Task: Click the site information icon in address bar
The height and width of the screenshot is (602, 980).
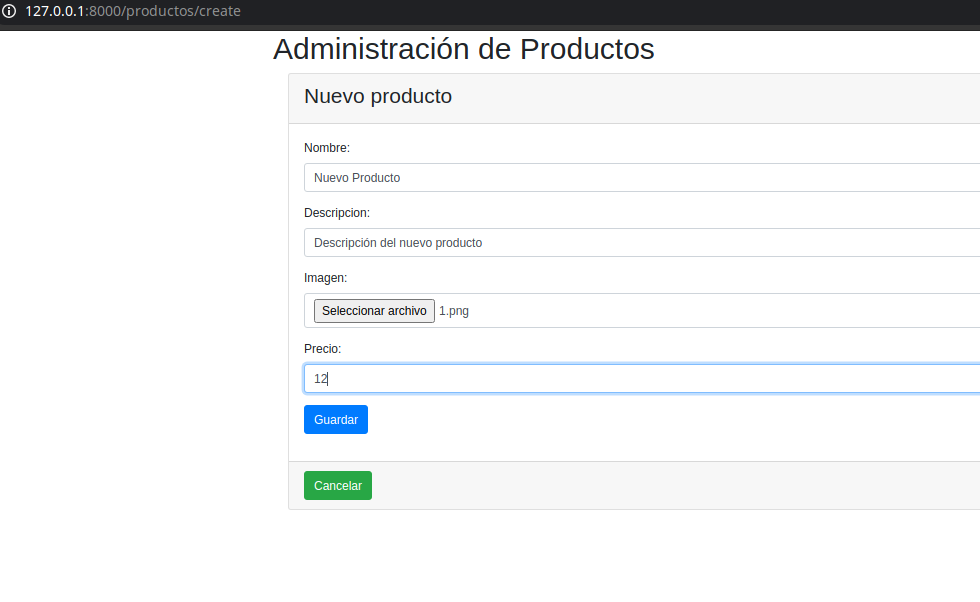Action: [10, 11]
